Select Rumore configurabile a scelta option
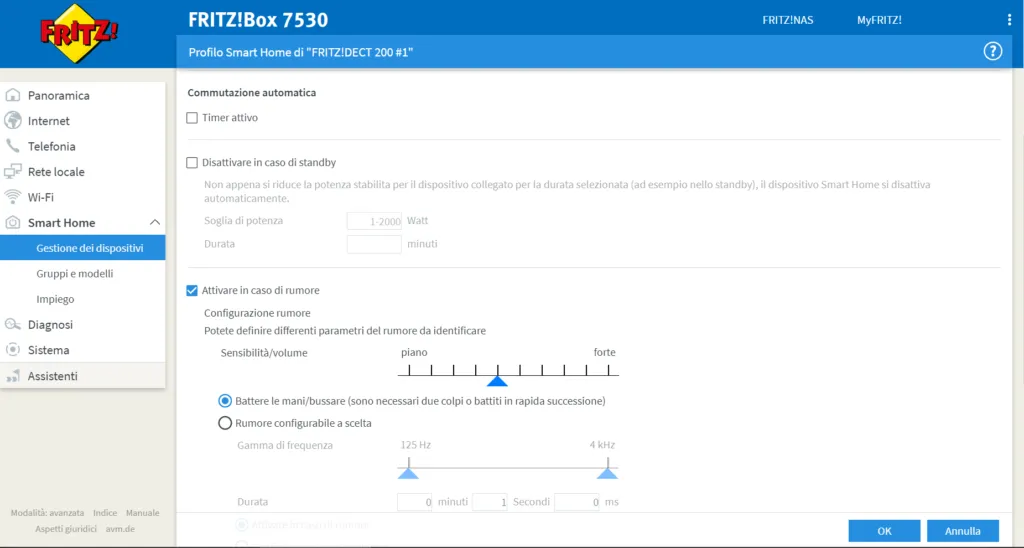Screen dimensions: 1024x548 pyautogui.click(x=225, y=423)
